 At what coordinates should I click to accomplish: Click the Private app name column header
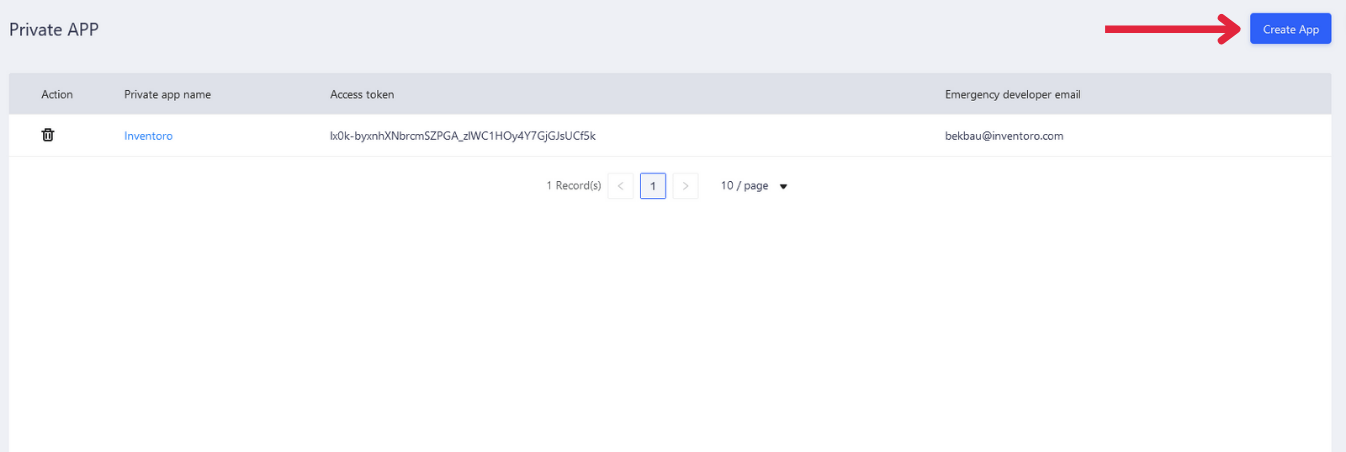pyautogui.click(x=167, y=94)
